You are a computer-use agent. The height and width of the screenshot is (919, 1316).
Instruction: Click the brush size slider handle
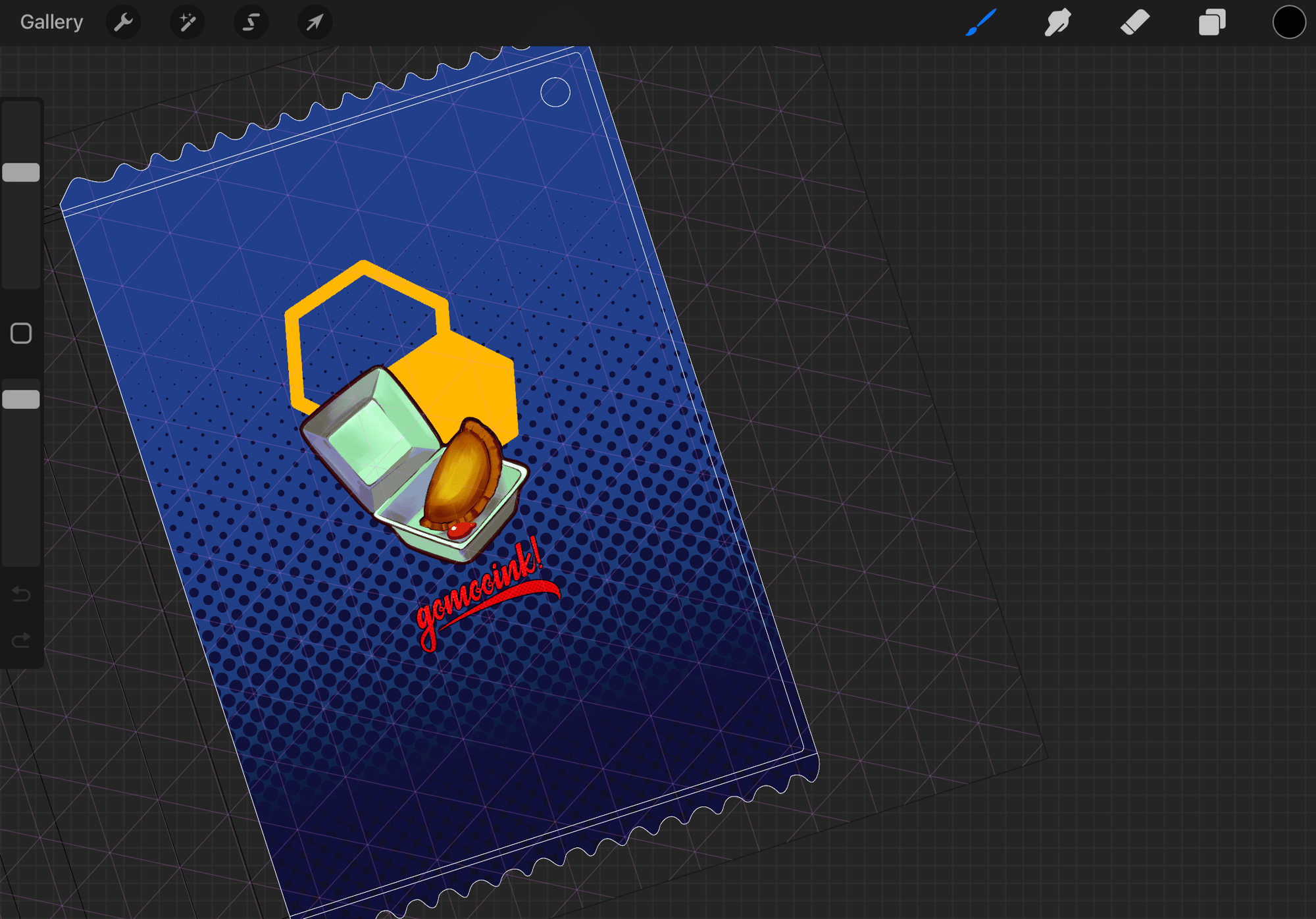click(x=21, y=172)
